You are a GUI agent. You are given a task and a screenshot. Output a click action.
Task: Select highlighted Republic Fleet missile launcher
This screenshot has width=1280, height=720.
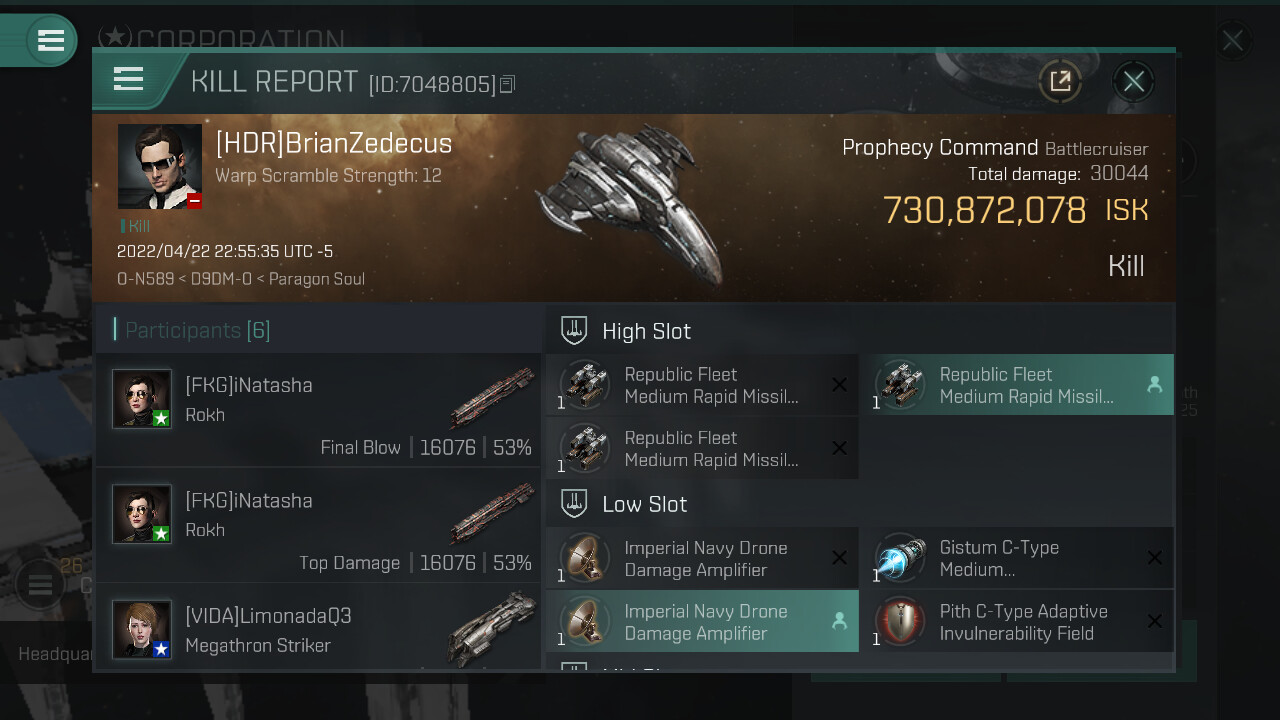tap(1016, 385)
